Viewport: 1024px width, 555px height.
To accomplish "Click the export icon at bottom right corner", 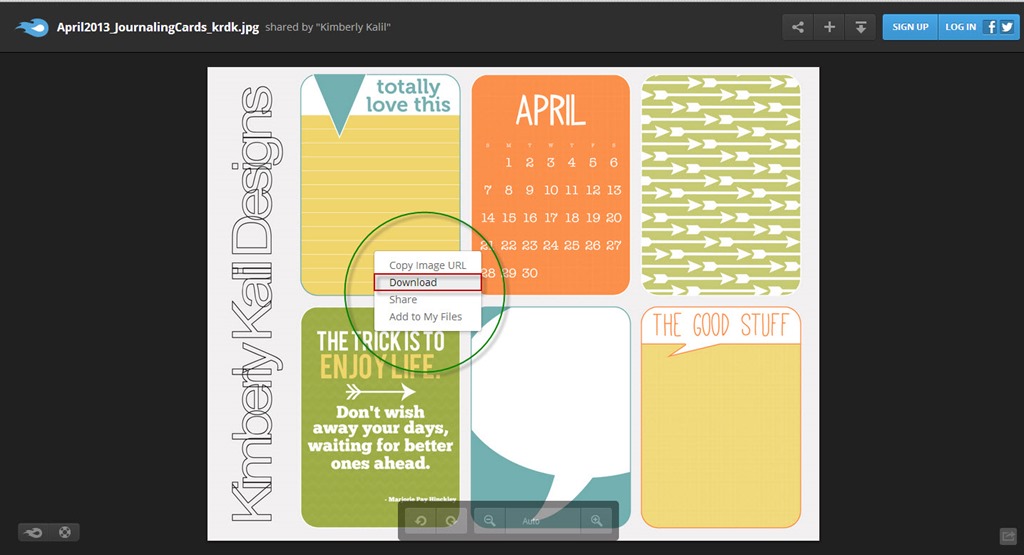I will point(1008,536).
